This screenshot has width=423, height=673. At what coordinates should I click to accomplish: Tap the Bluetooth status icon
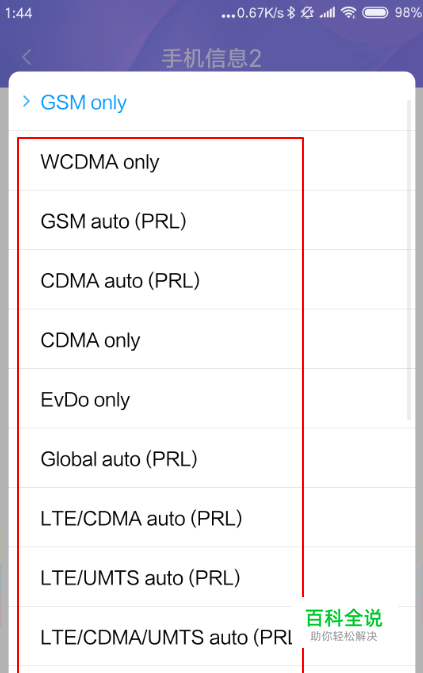(291, 12)
